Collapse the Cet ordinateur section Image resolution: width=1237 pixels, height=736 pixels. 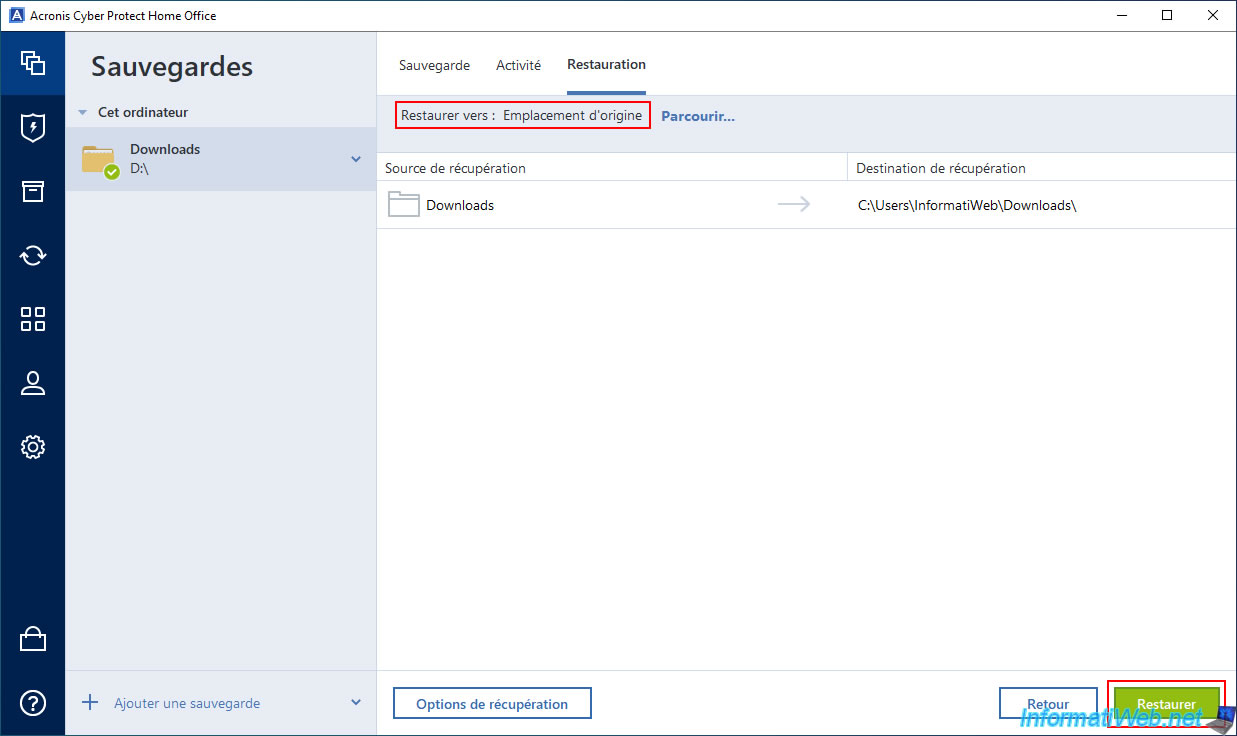point(83,113)
